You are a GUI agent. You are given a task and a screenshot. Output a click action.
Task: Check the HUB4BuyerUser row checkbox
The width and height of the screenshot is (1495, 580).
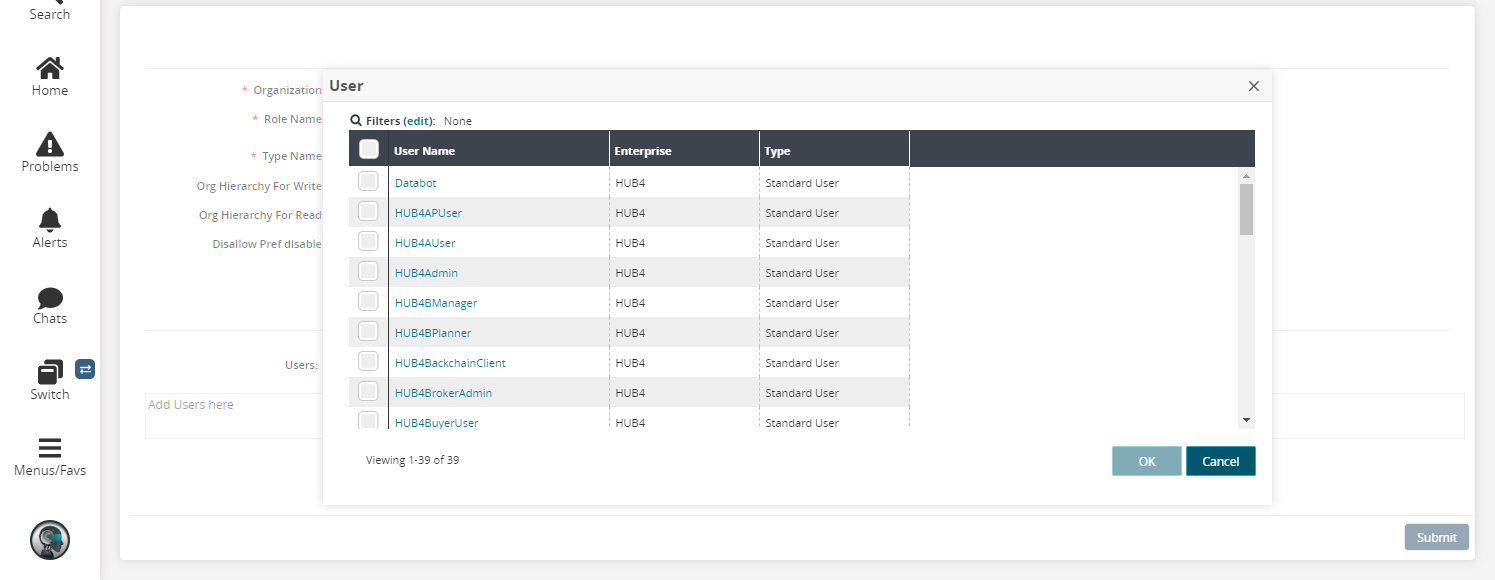coord(368,420)
